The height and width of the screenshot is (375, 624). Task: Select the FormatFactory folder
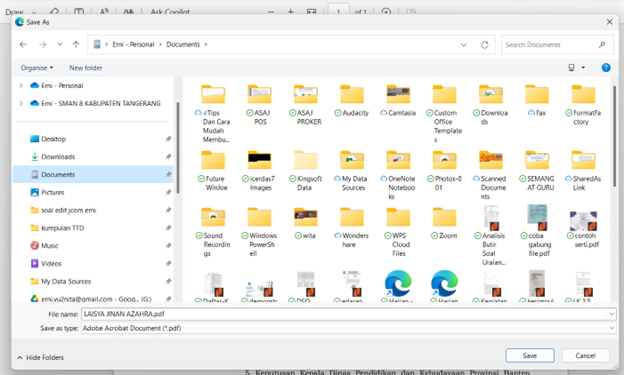coord(583,105)
